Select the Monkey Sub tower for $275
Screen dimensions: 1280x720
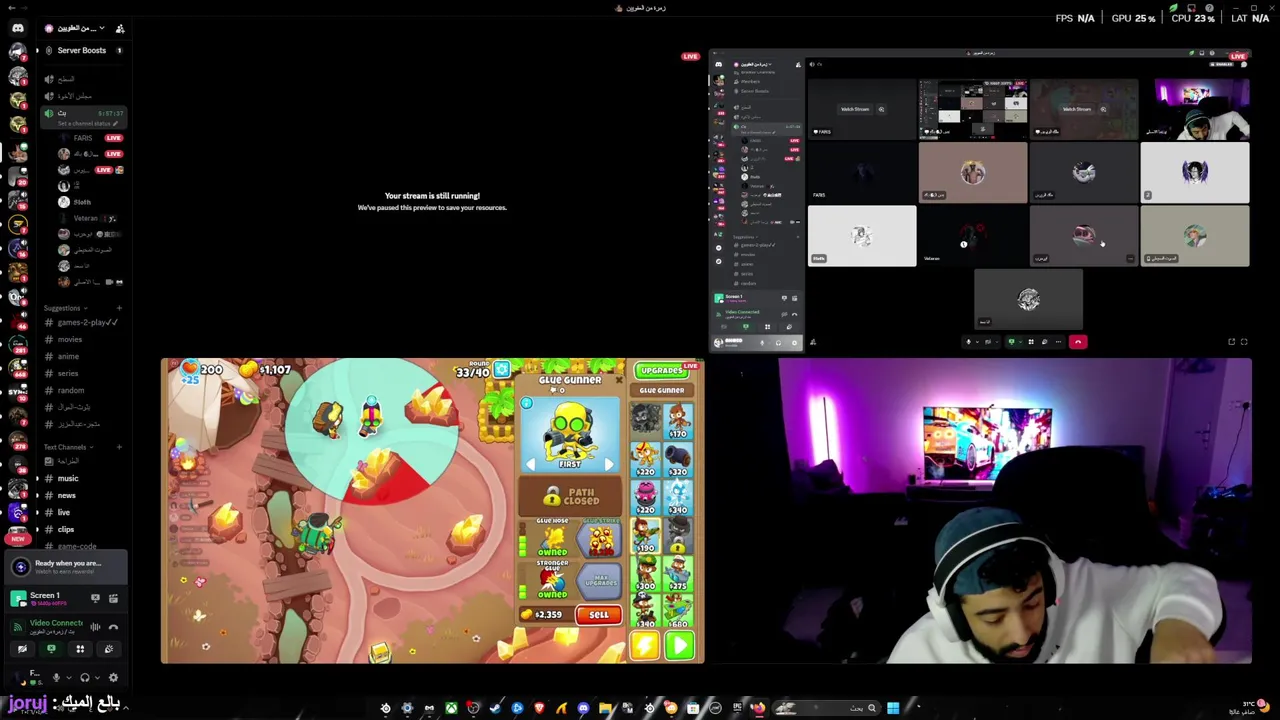tap(679, 573)
